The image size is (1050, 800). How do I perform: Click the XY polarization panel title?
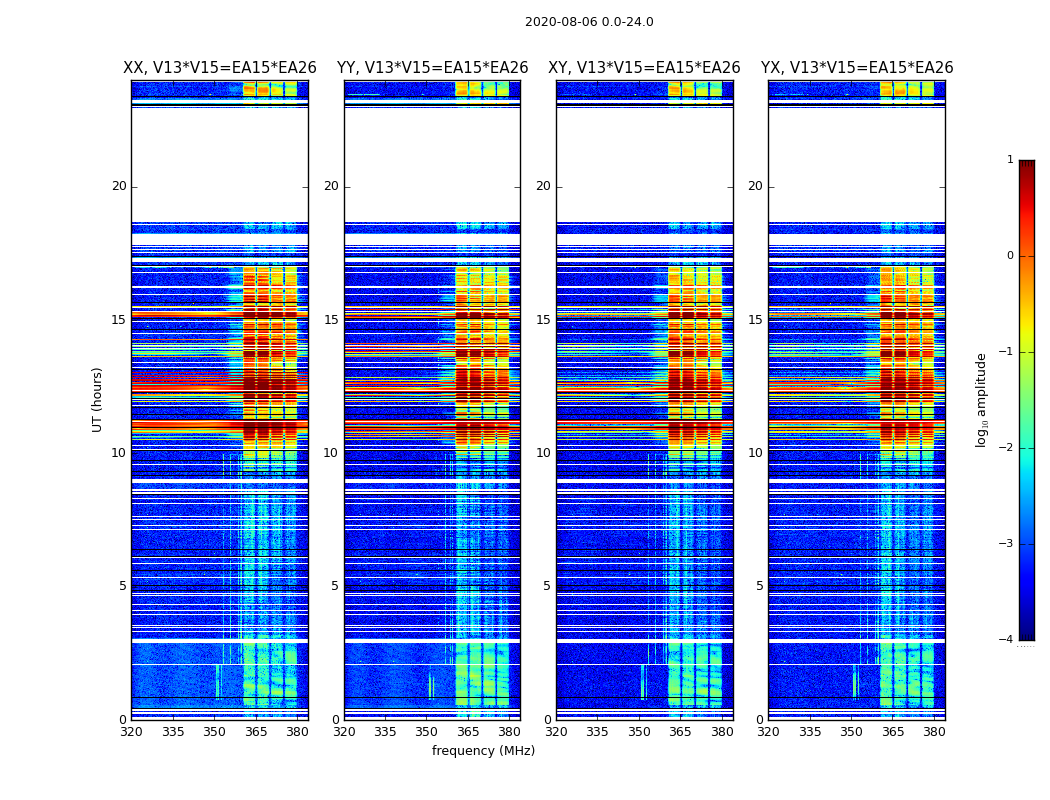[x=644, y=68]
